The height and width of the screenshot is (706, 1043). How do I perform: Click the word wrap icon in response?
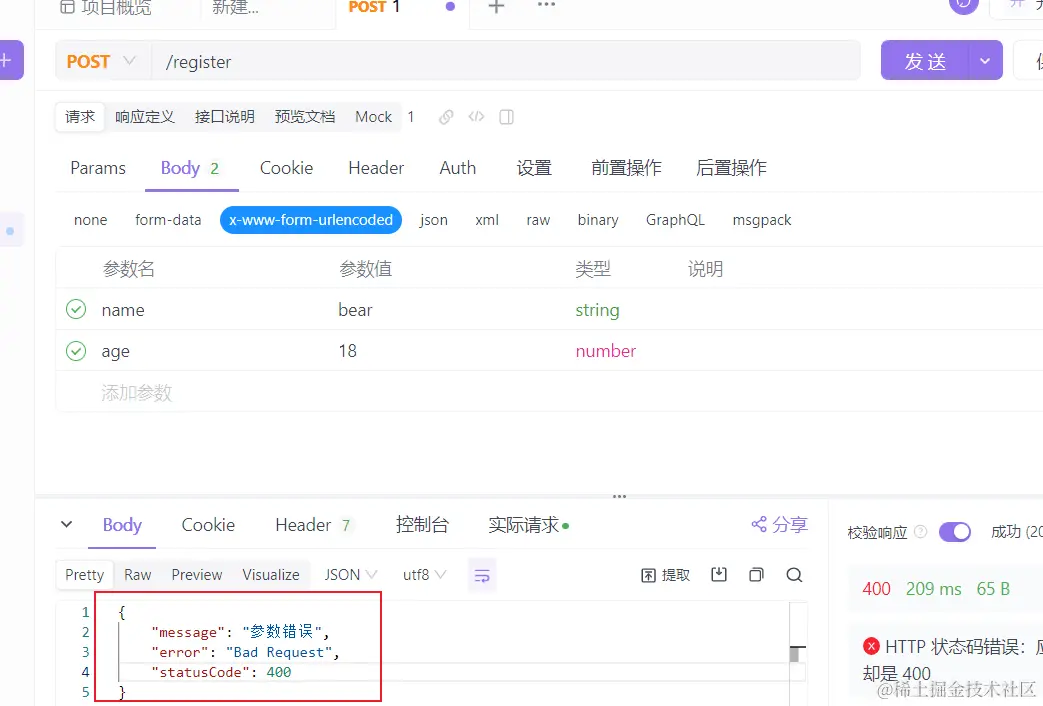tap(482, 576)
